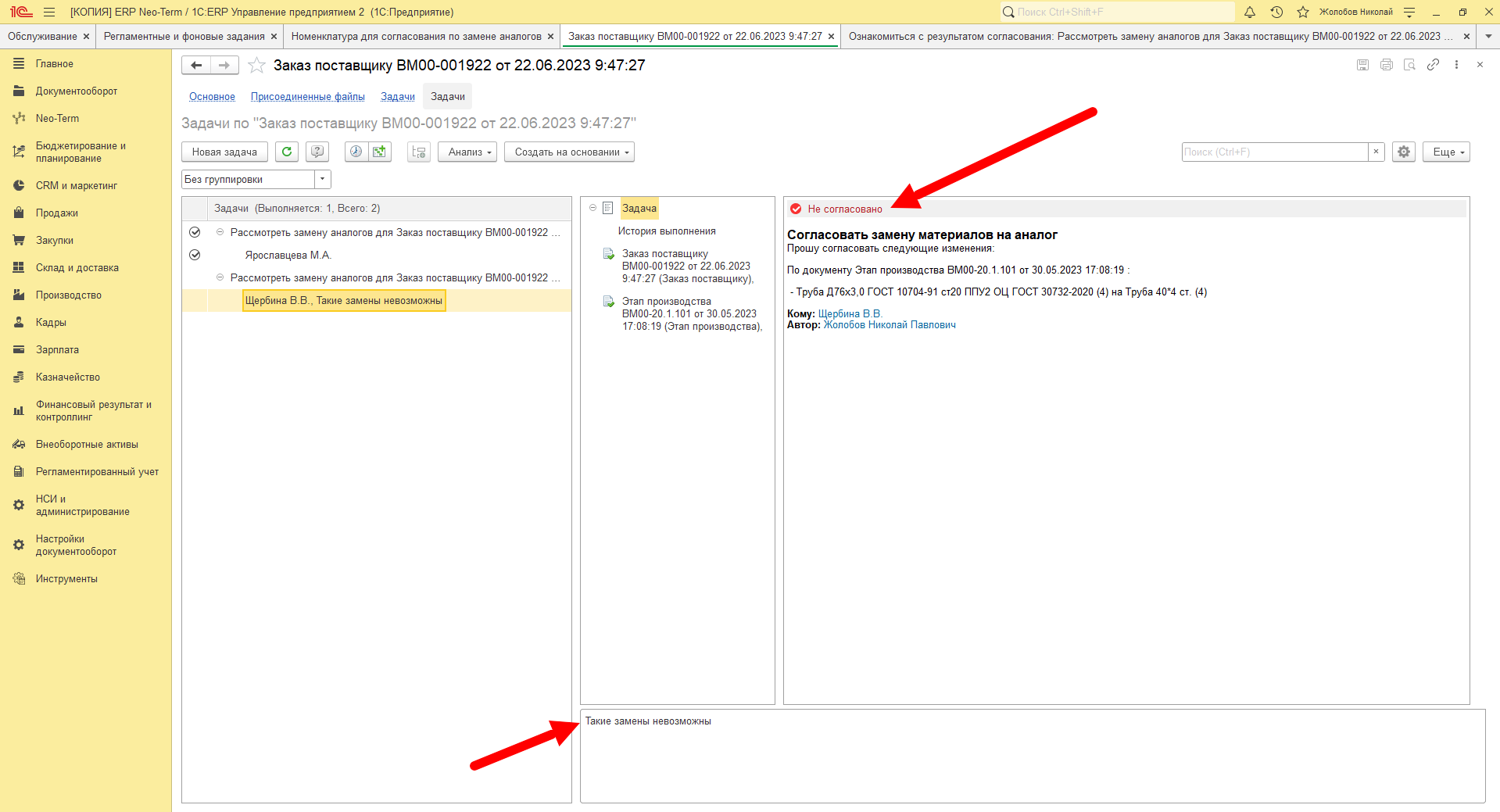
Task: Click the copy-link chain icon
Action: point(1433,65)
